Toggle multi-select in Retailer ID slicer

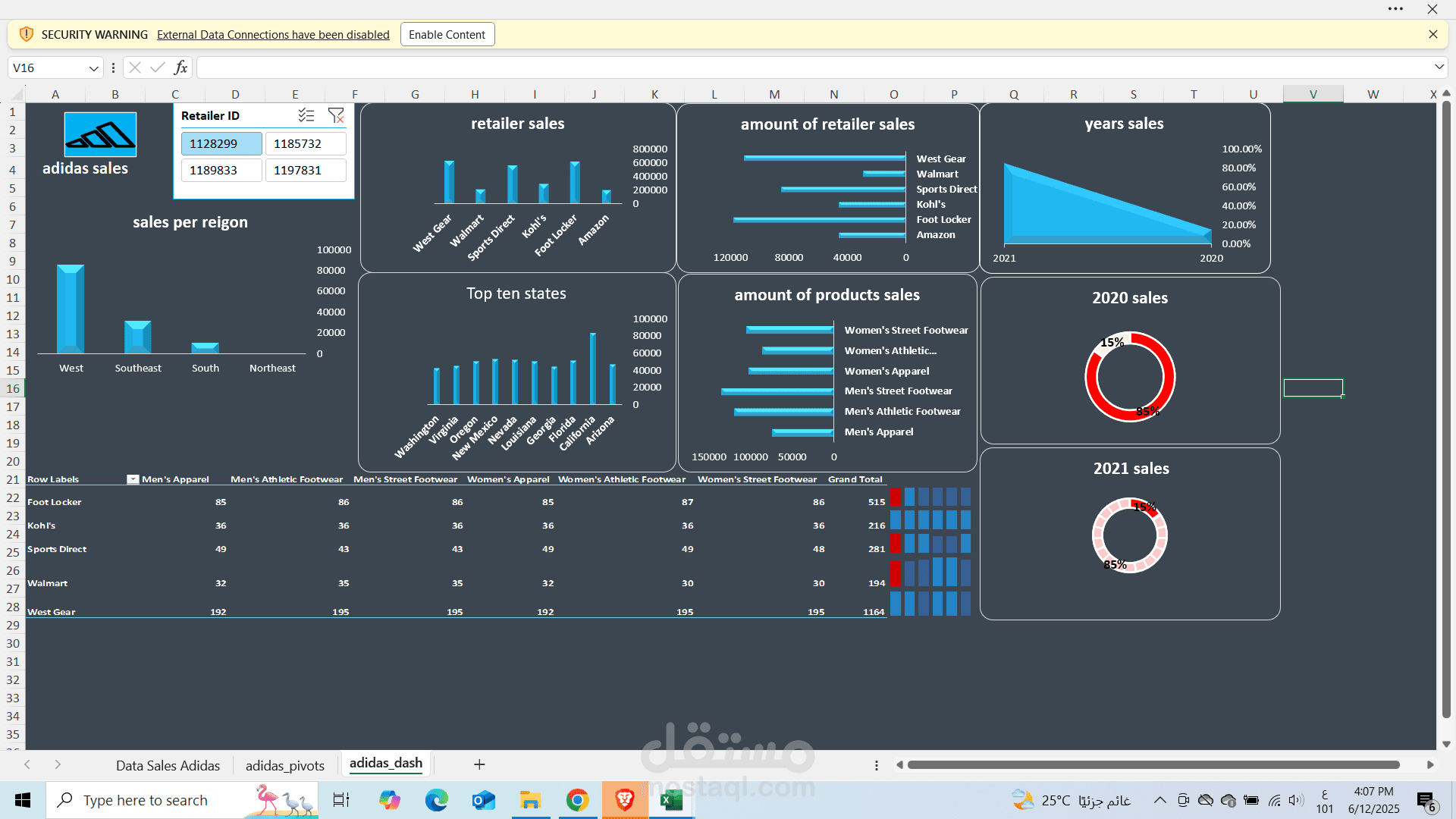point(306,115)
